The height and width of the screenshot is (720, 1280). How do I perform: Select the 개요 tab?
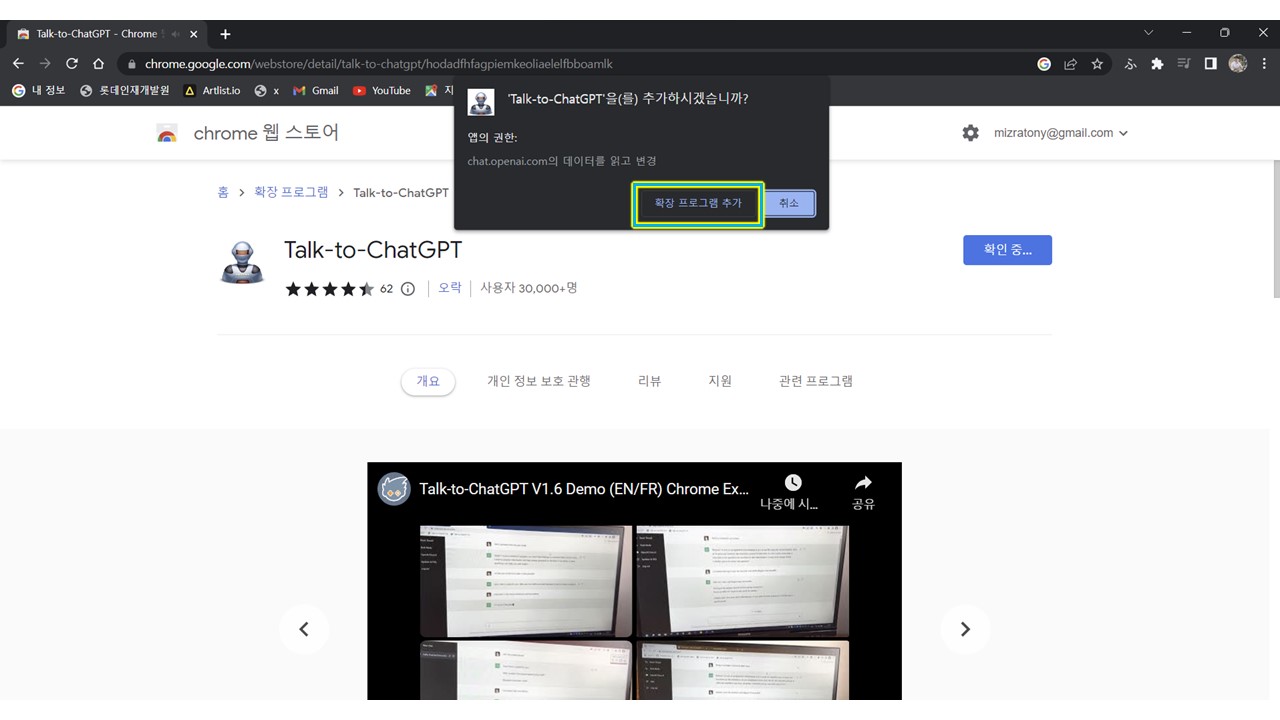coord(428,381)
